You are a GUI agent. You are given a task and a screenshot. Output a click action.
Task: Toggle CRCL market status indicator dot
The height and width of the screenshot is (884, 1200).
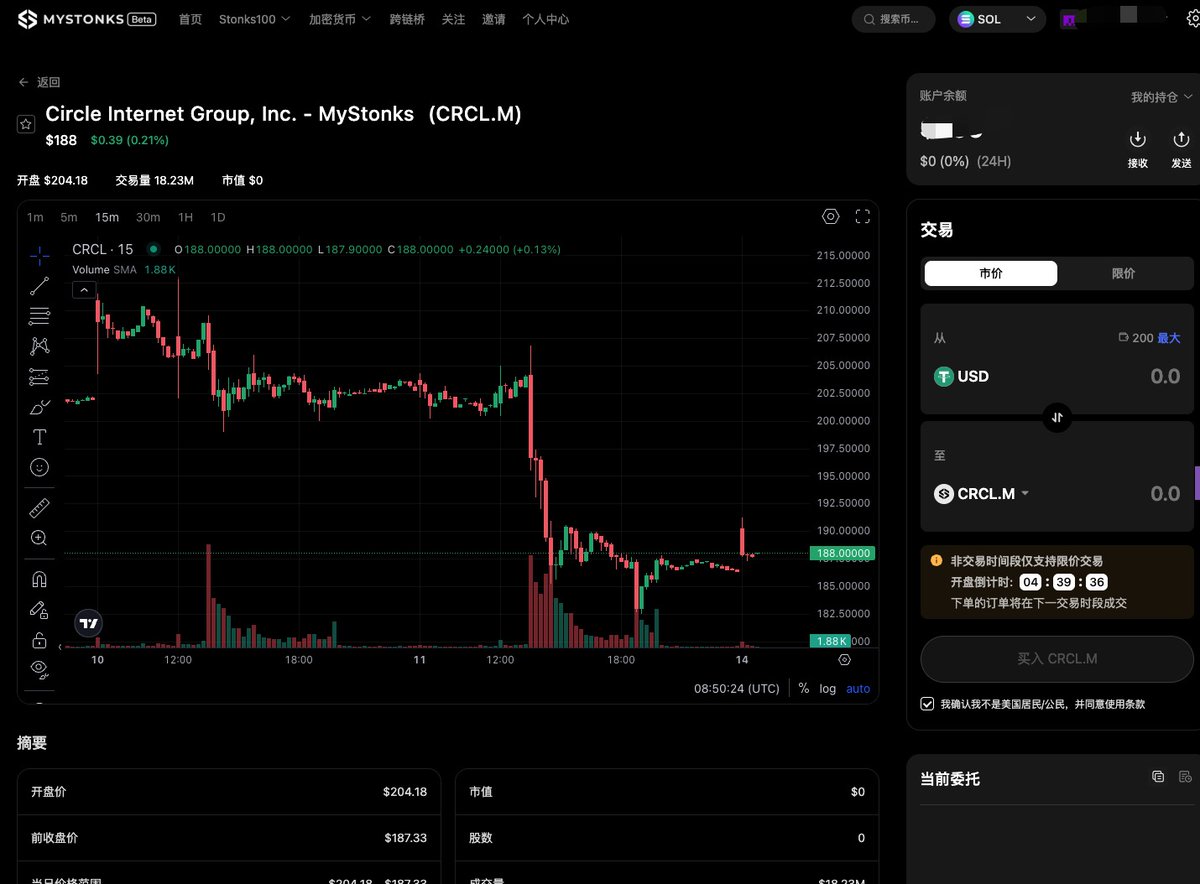[153, 249]
